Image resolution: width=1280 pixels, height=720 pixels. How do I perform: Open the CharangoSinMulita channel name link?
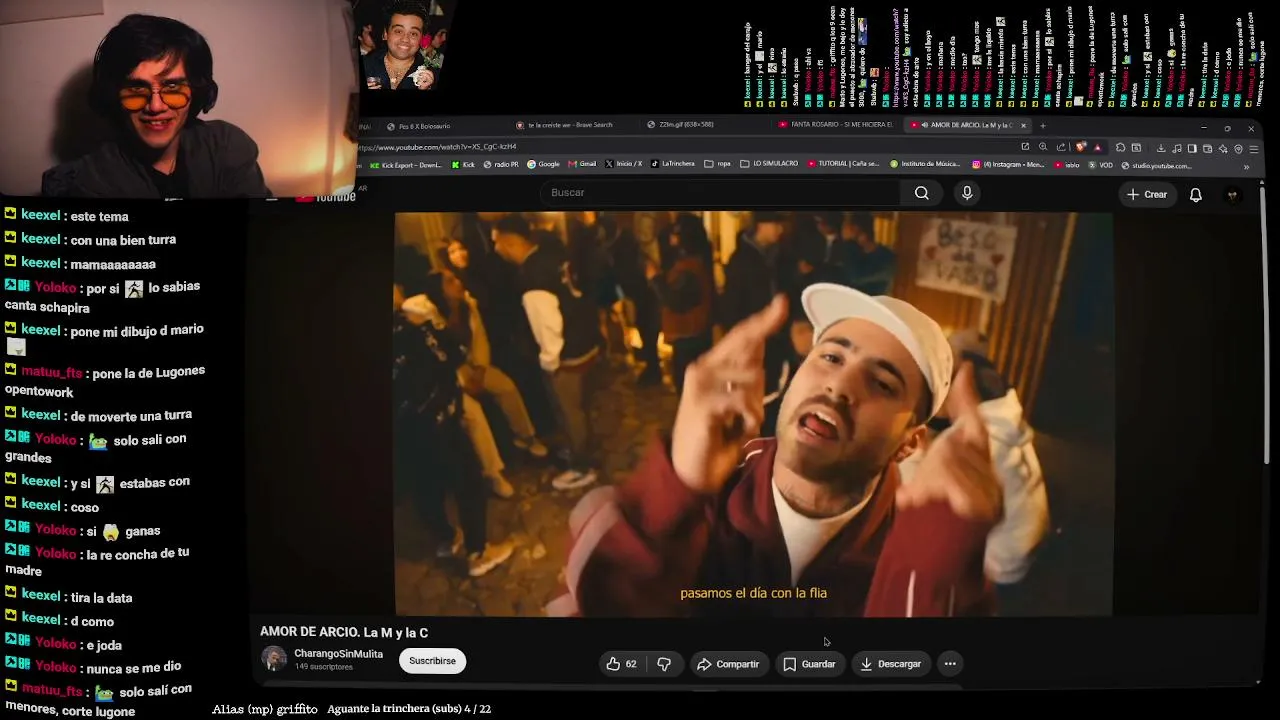click(338, 654)
